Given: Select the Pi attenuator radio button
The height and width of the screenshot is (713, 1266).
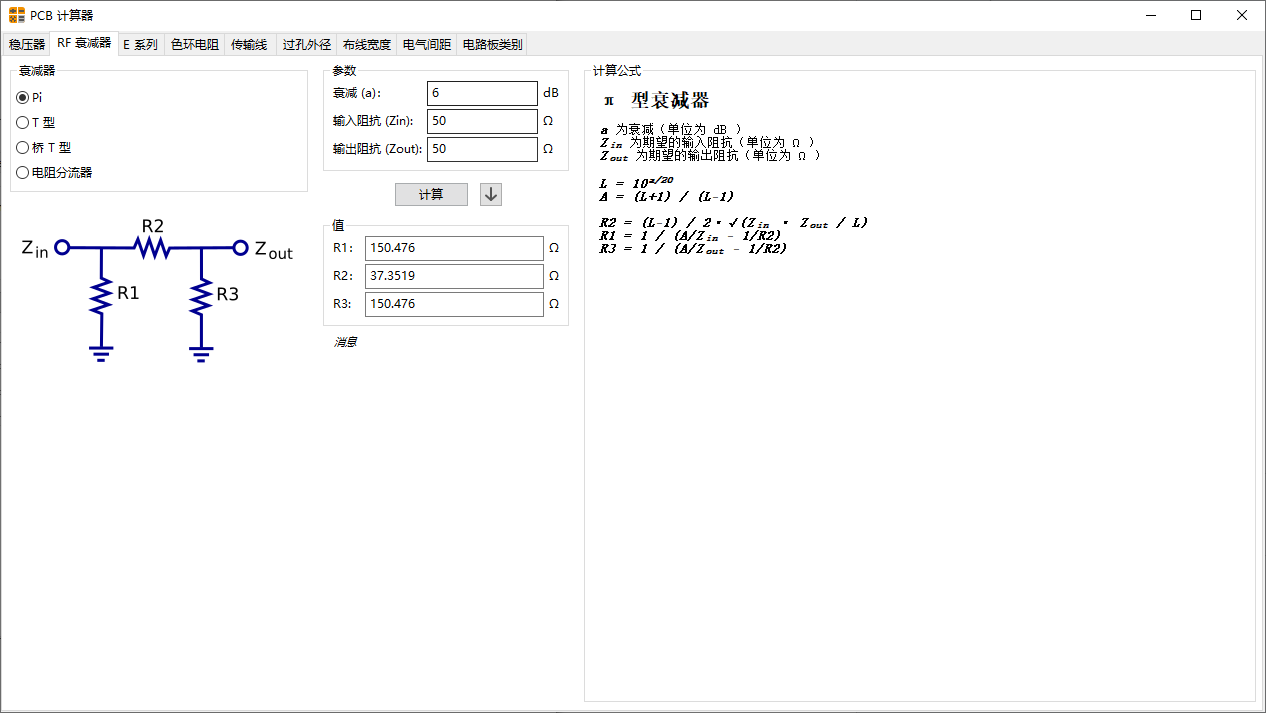Looking at the screenshot, I should click(x=23, y=97).
